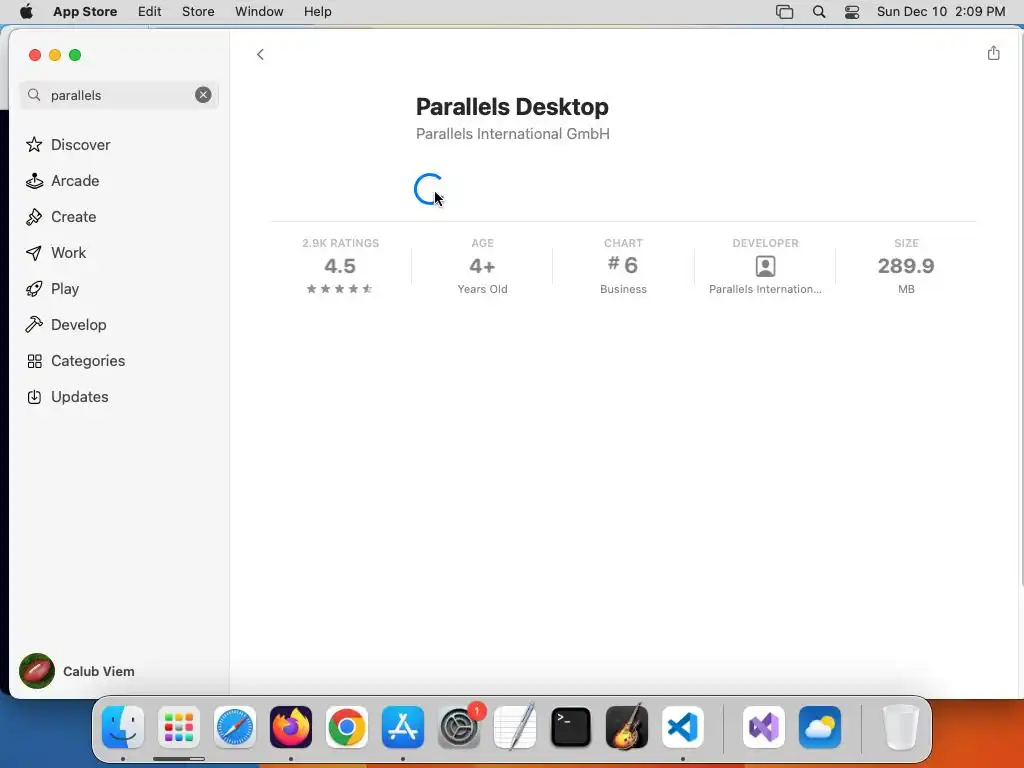Click the parallels search field

point(119,95)
